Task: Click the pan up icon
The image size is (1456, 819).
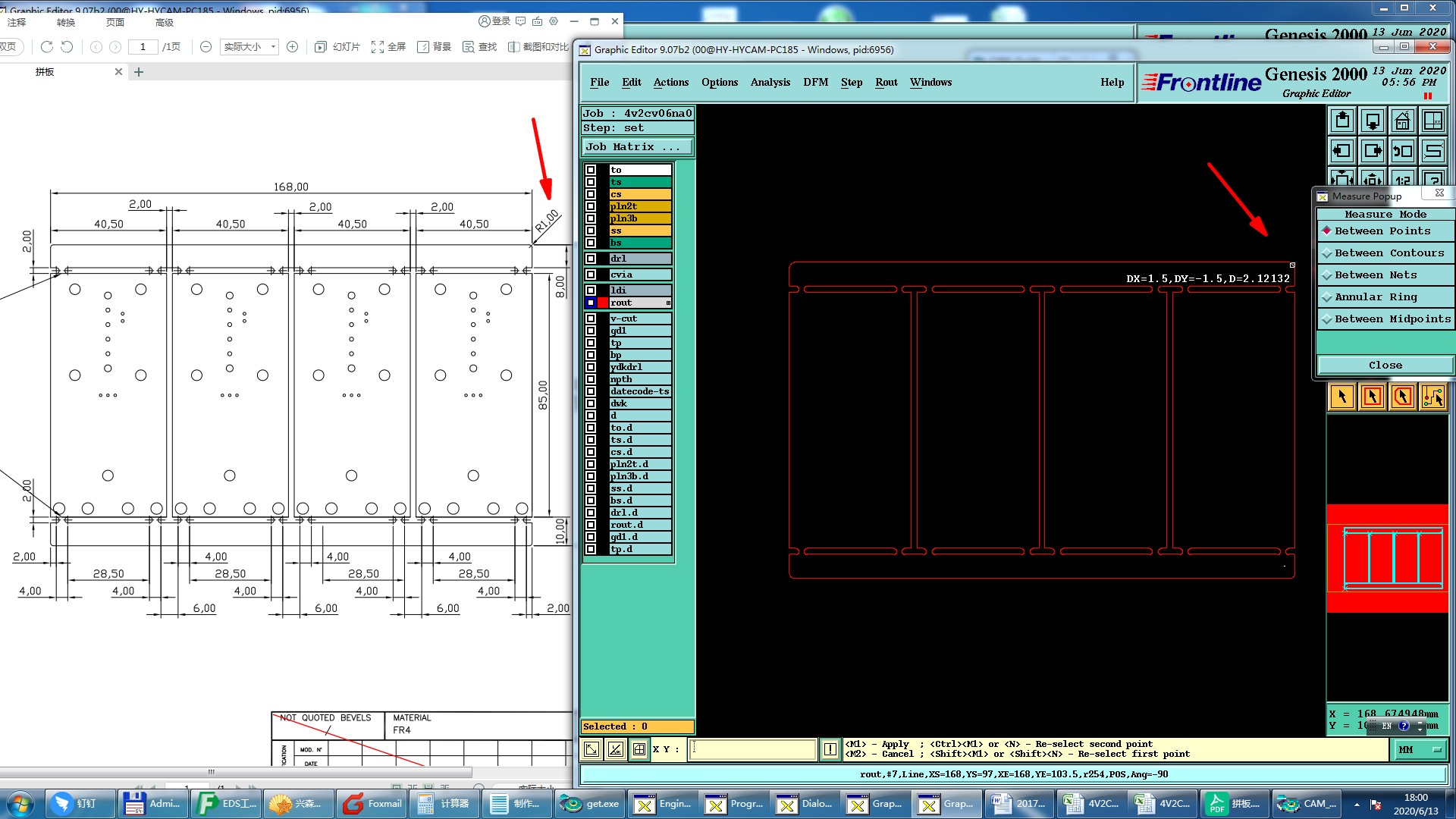Action: click(1342, 121)
